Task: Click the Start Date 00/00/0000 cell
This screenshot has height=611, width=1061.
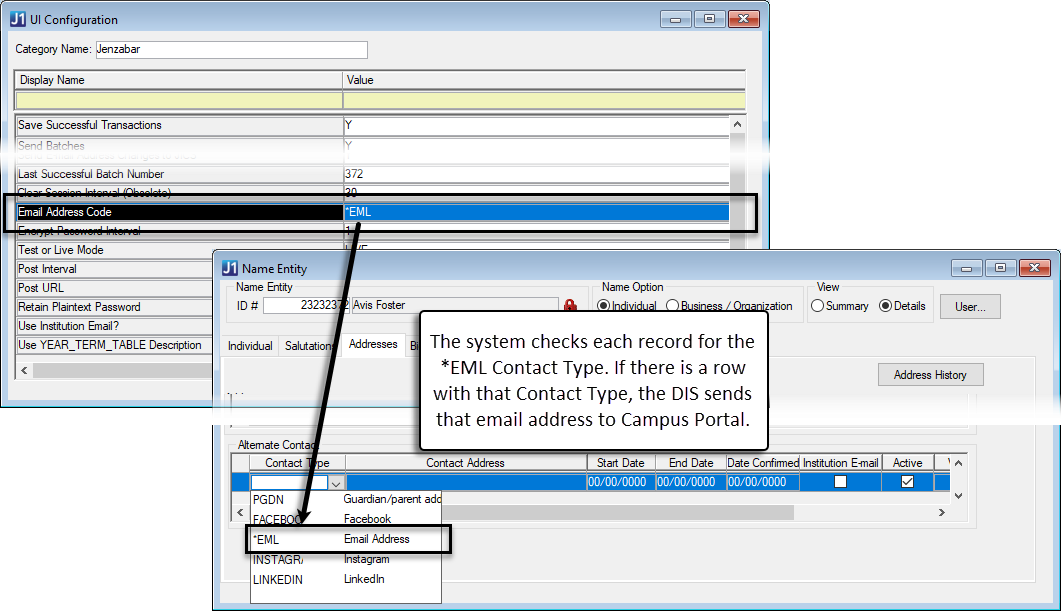Action: [x=620, y=482]
